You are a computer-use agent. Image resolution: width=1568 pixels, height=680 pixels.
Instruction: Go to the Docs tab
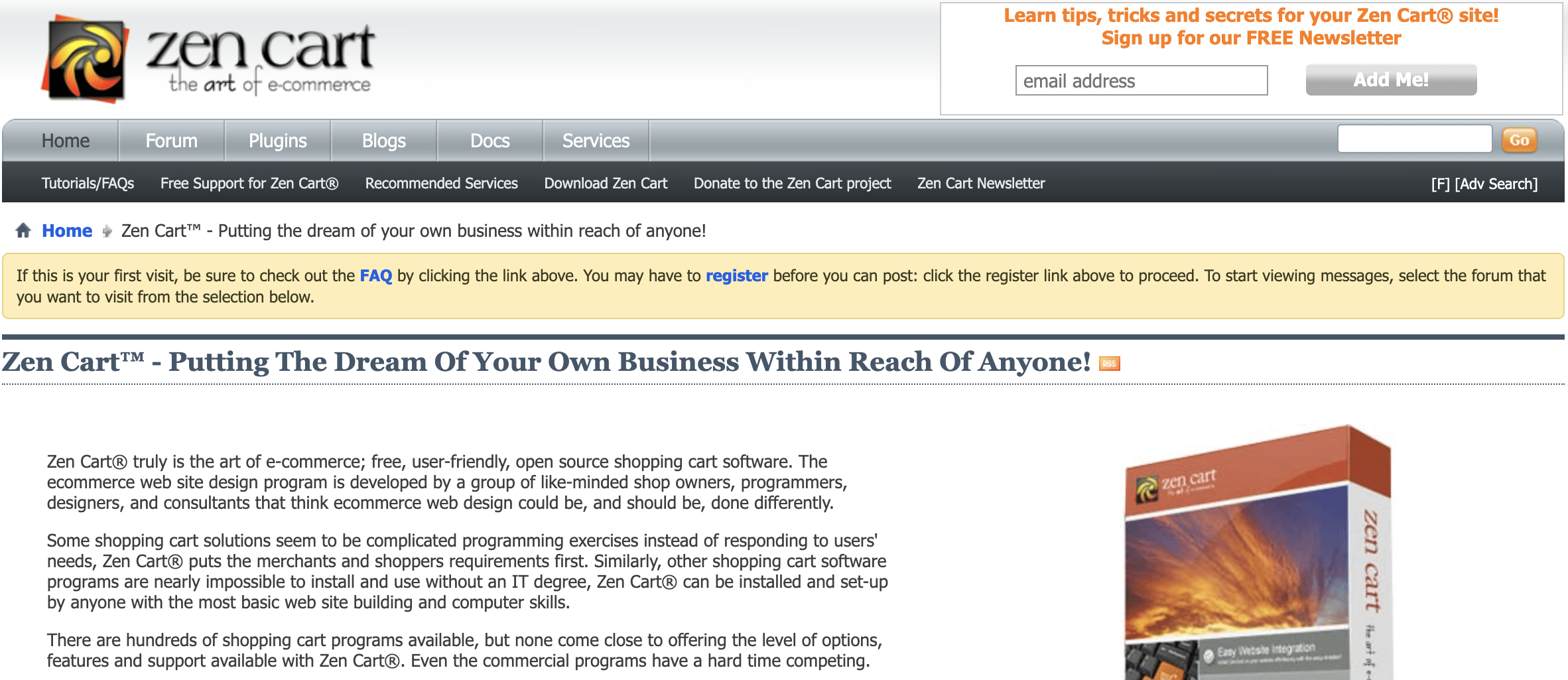pos(490,141)
